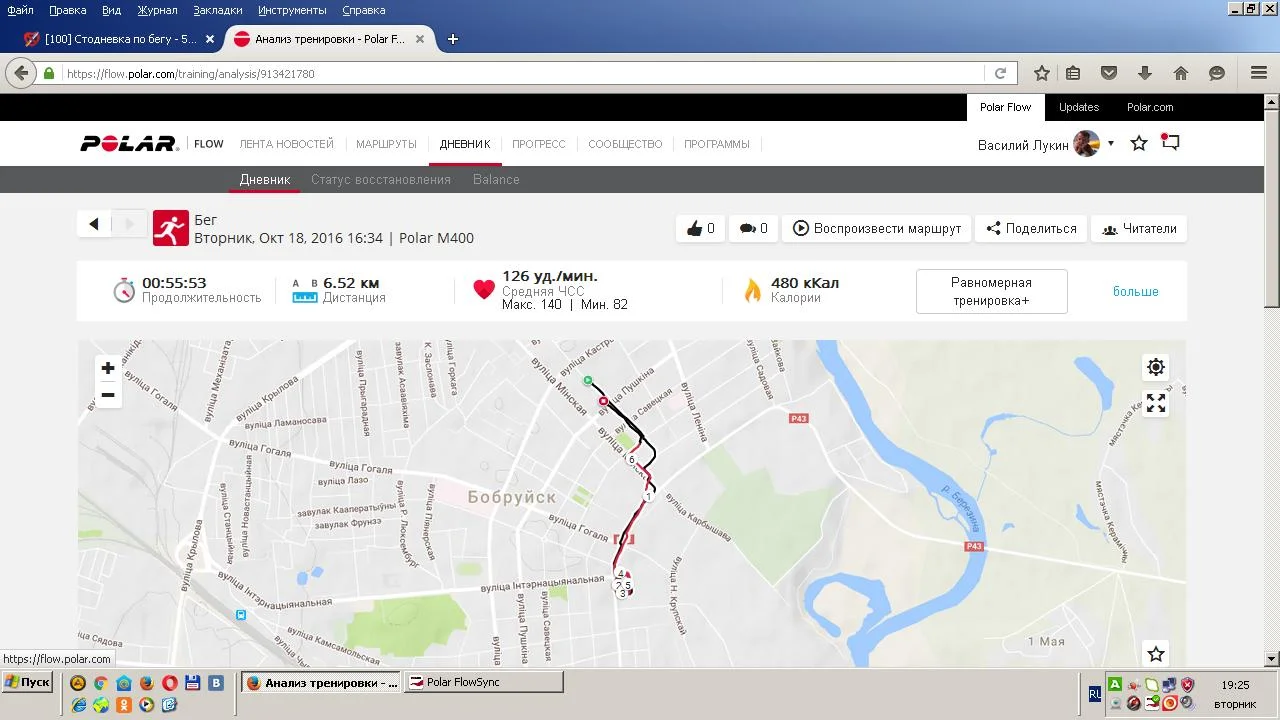Click the 'больше' link for details

point(1136,291)
